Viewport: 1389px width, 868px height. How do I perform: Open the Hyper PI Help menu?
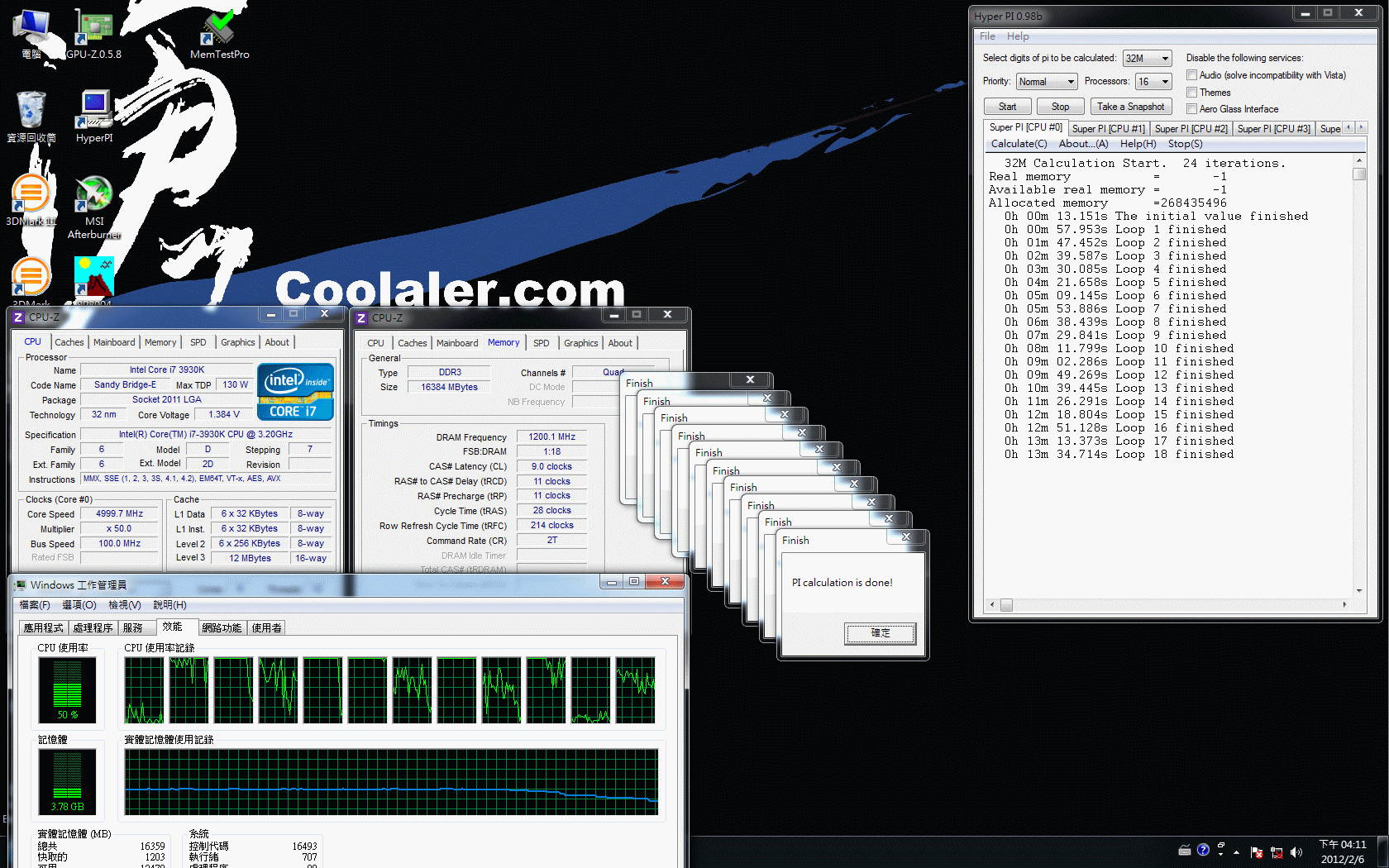coord(1018,36)
